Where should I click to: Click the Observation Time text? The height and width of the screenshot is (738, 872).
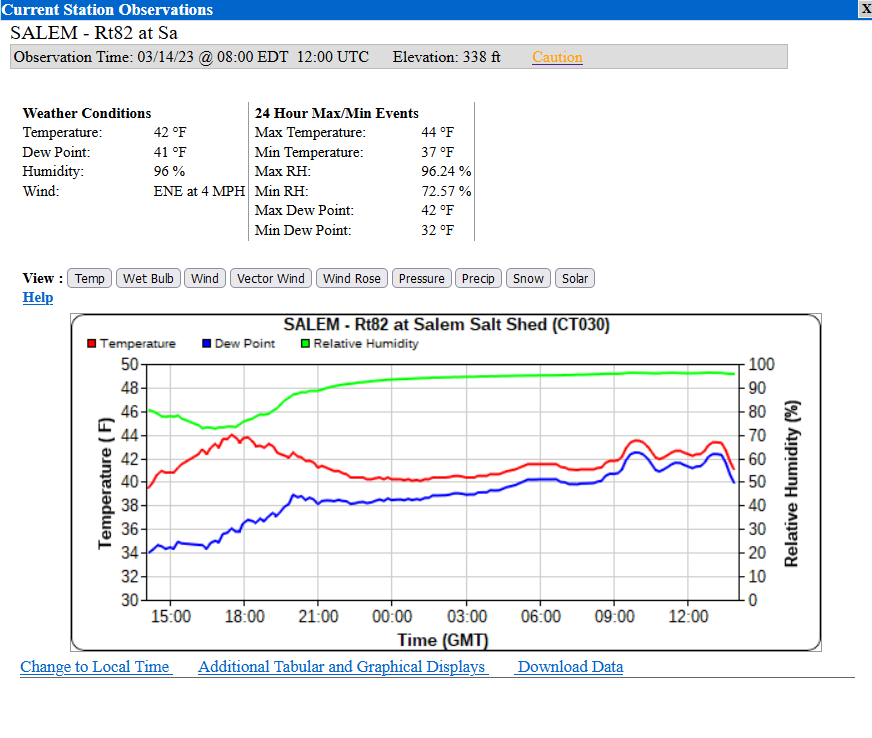pos(191,57)
